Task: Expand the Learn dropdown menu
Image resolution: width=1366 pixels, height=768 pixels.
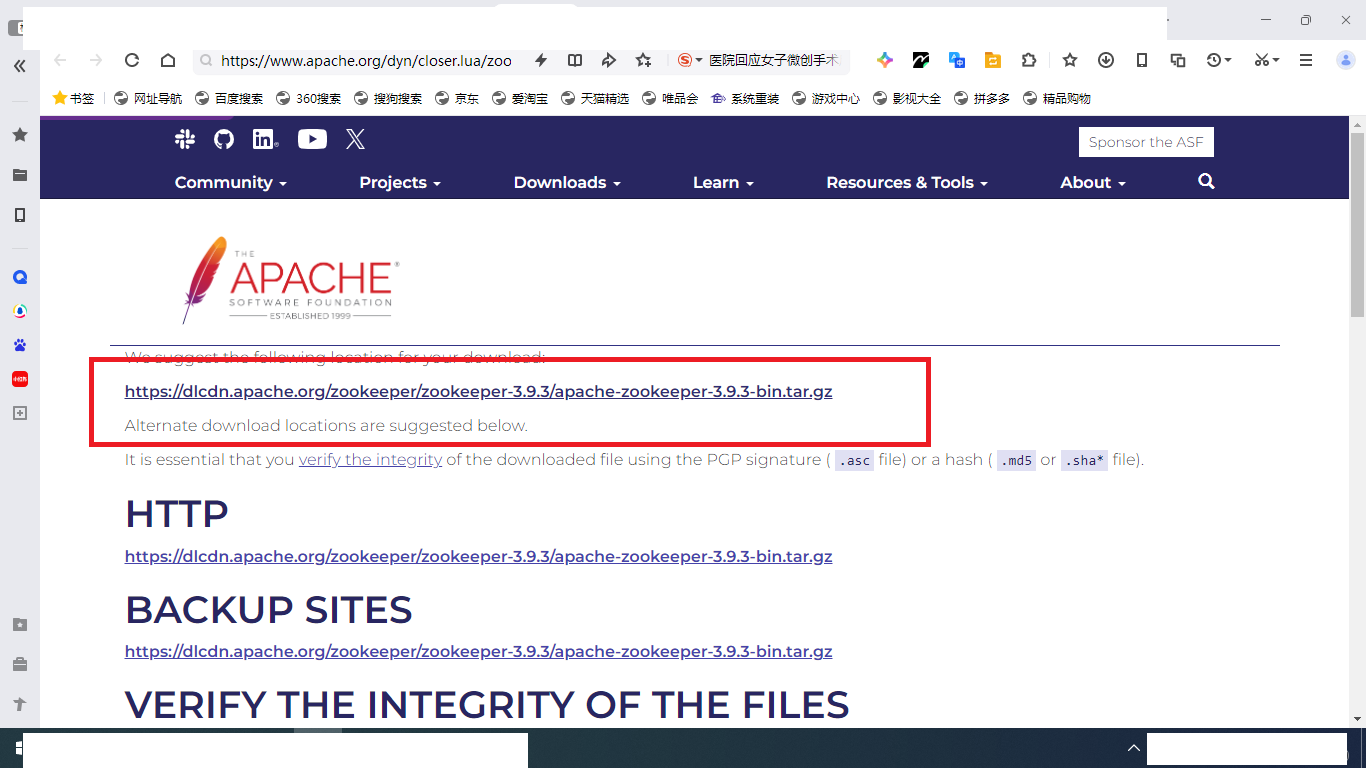Action: (723, 182)
